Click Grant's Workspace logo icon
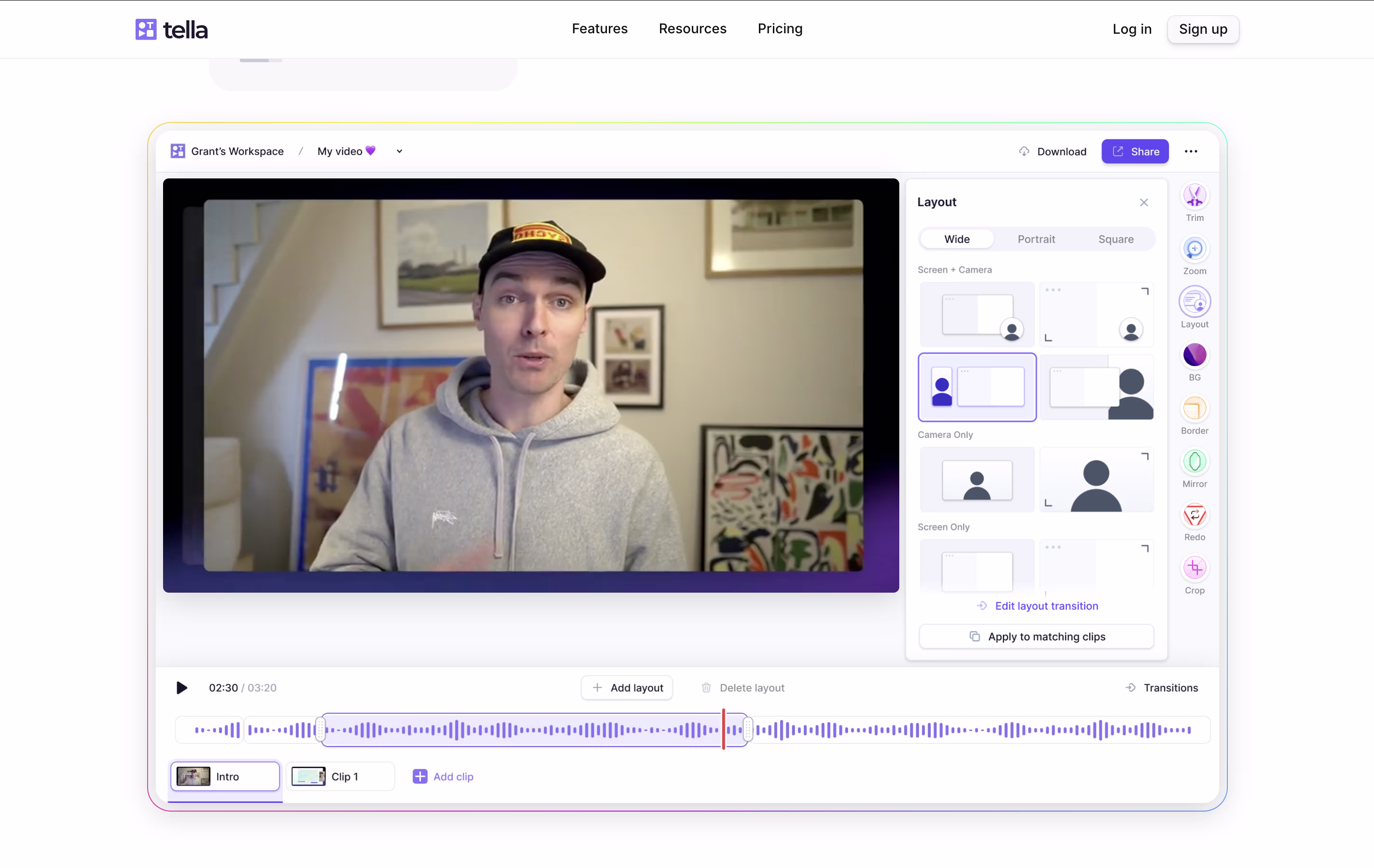 pyautogui.click(x=178, y=151)
